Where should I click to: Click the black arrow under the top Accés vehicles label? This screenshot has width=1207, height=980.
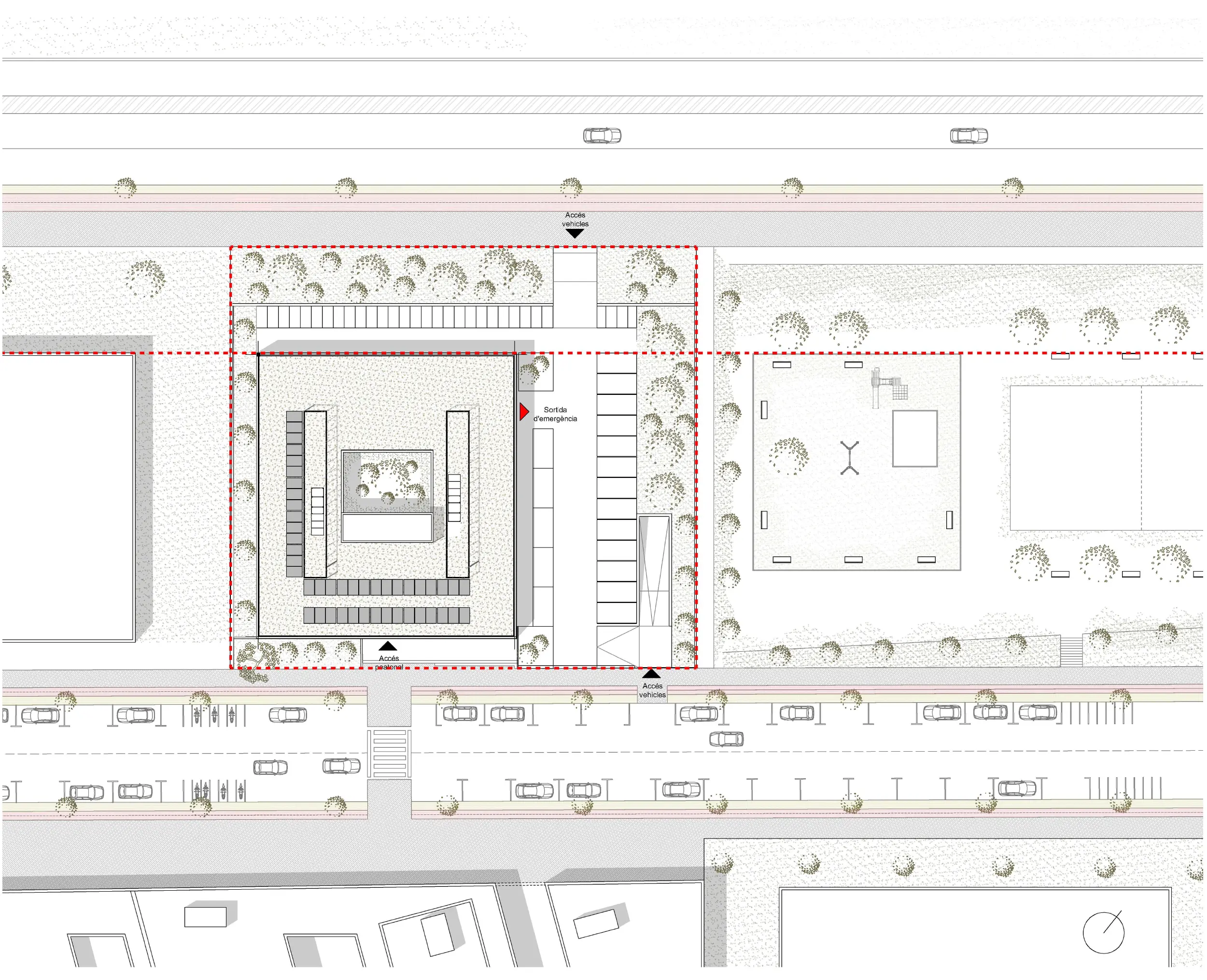tap(575, 233)
